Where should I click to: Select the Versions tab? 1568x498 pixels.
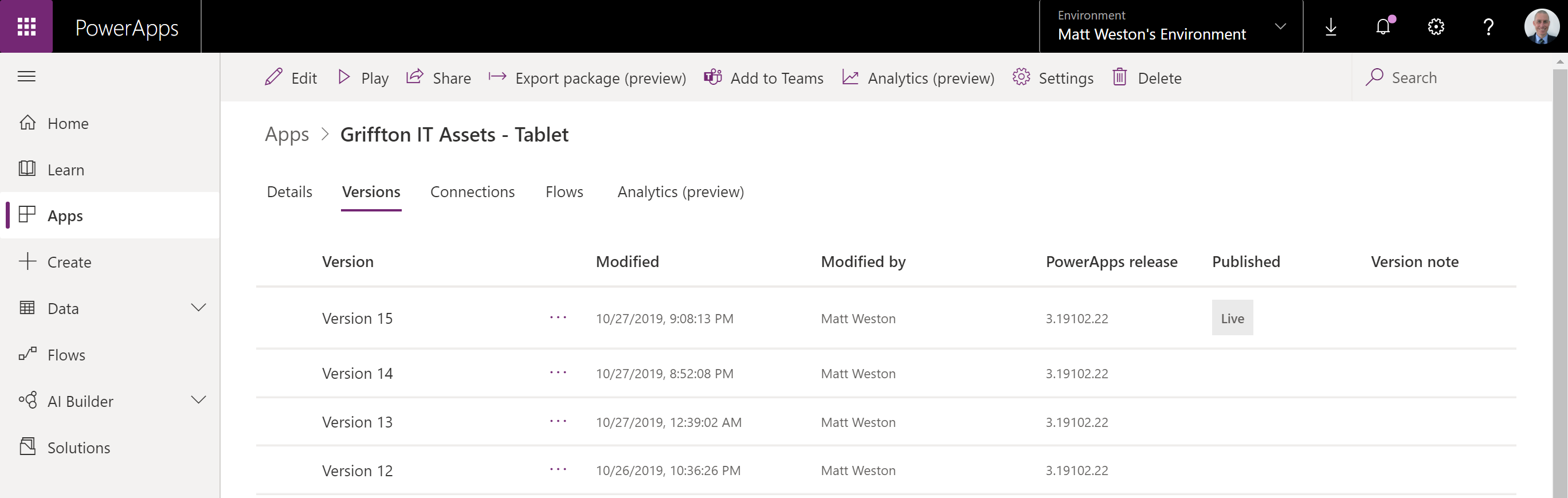(x=371, y=192)
